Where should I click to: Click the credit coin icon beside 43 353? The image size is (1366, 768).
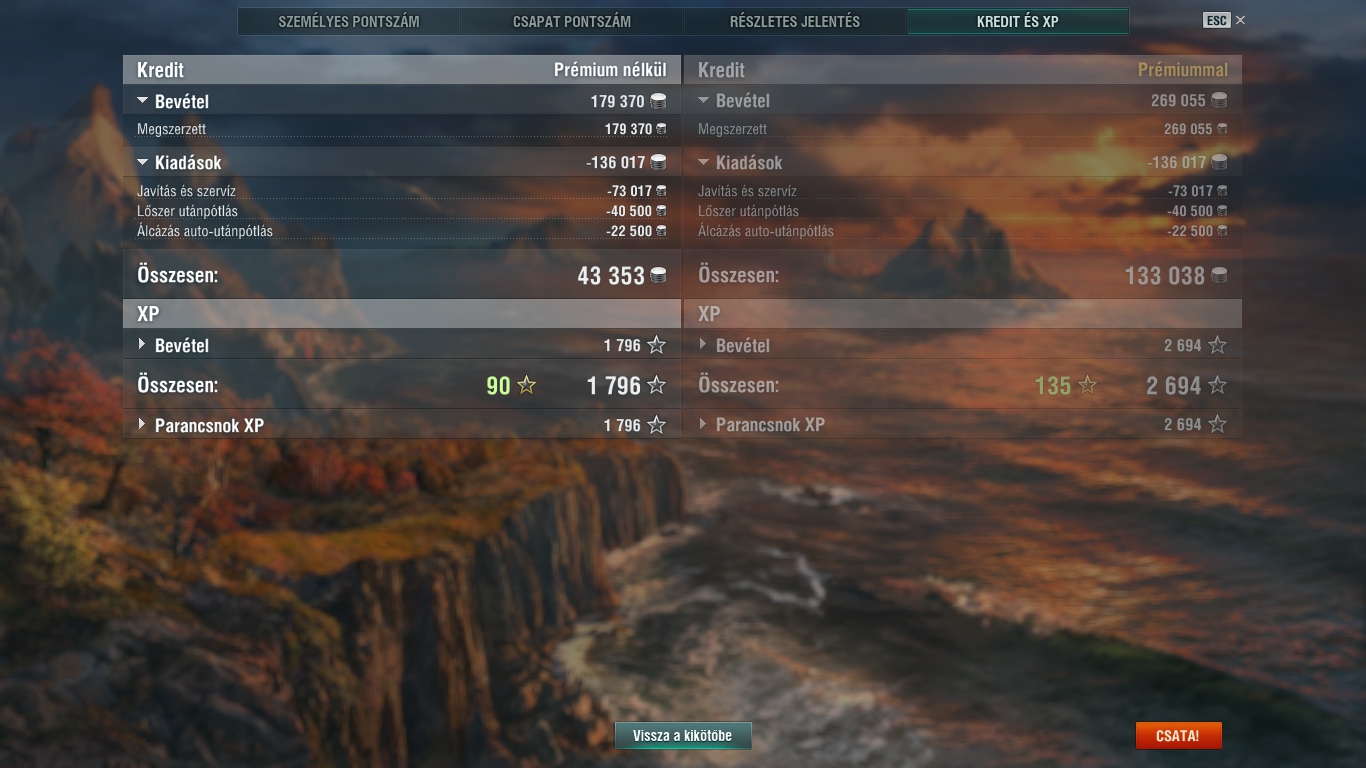point(658,276)
